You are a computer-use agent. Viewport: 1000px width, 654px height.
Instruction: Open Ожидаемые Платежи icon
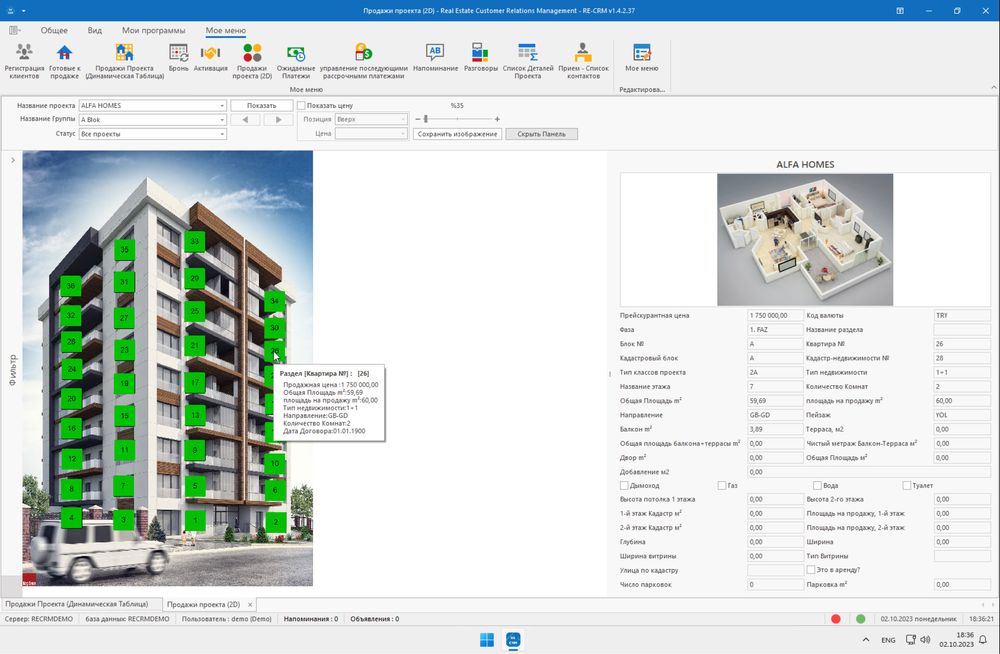pos(295,53)
